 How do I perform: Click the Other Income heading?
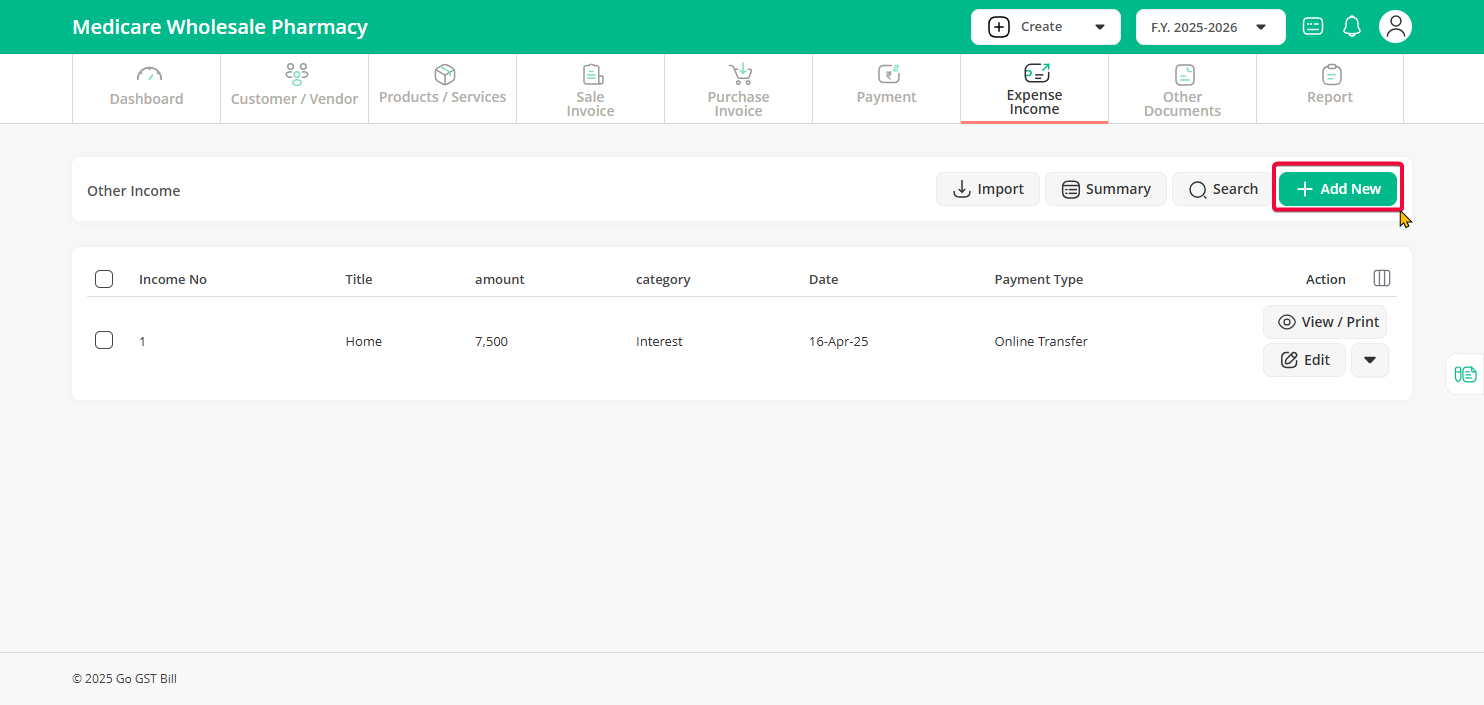(x=134, y=190)
